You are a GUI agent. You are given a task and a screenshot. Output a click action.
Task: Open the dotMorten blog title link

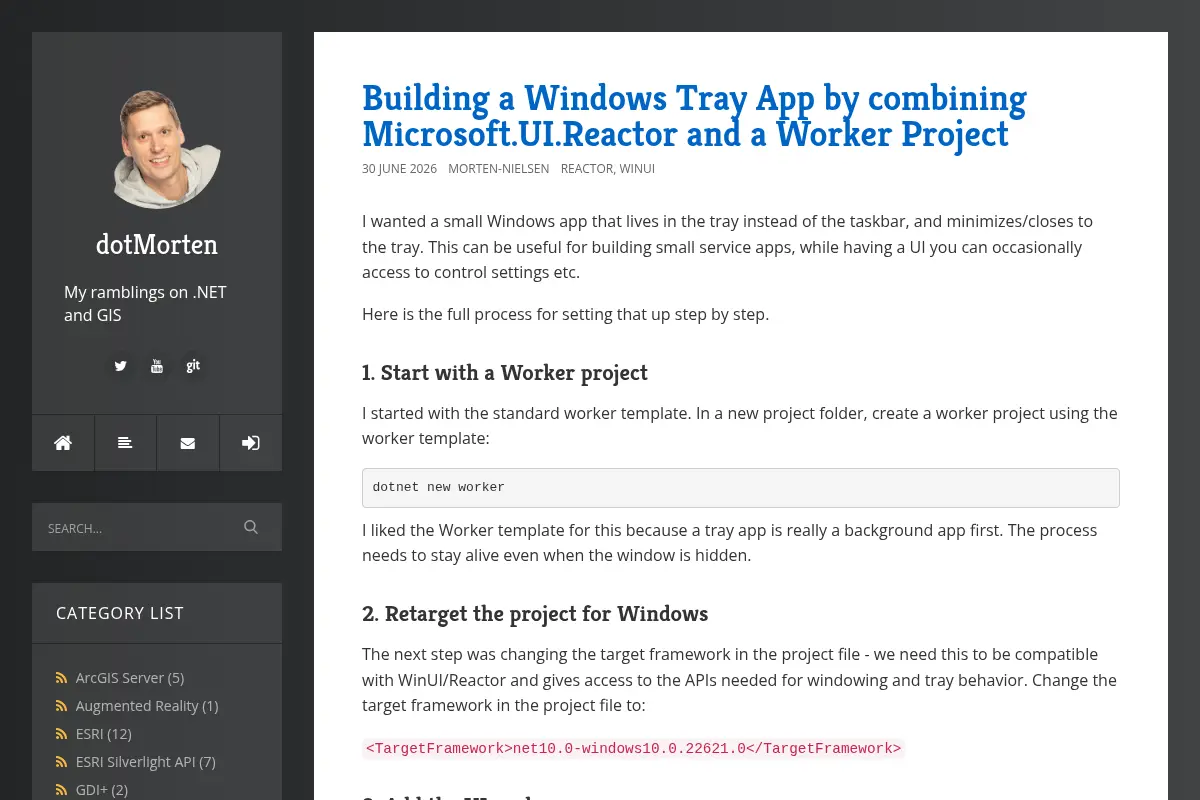tap(157, 245)
